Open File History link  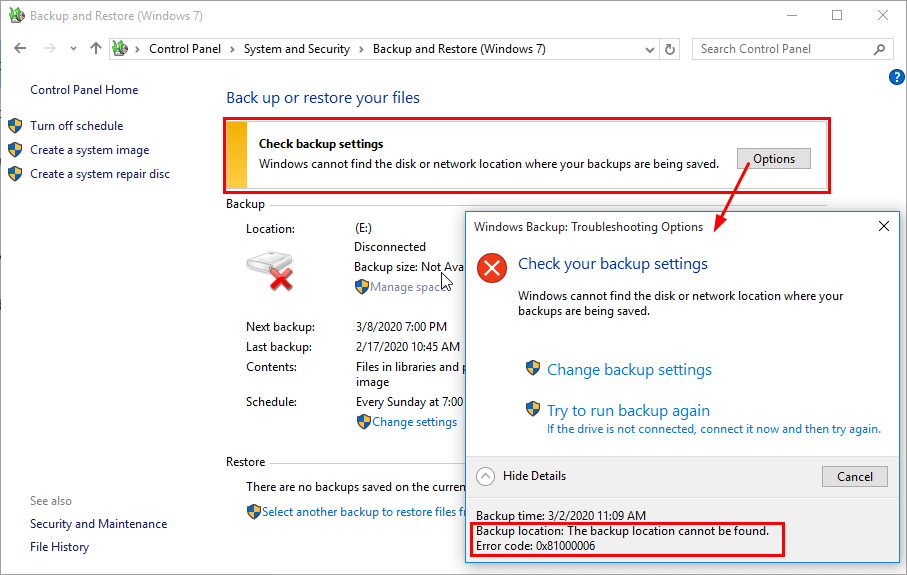(x=60, y=547)
